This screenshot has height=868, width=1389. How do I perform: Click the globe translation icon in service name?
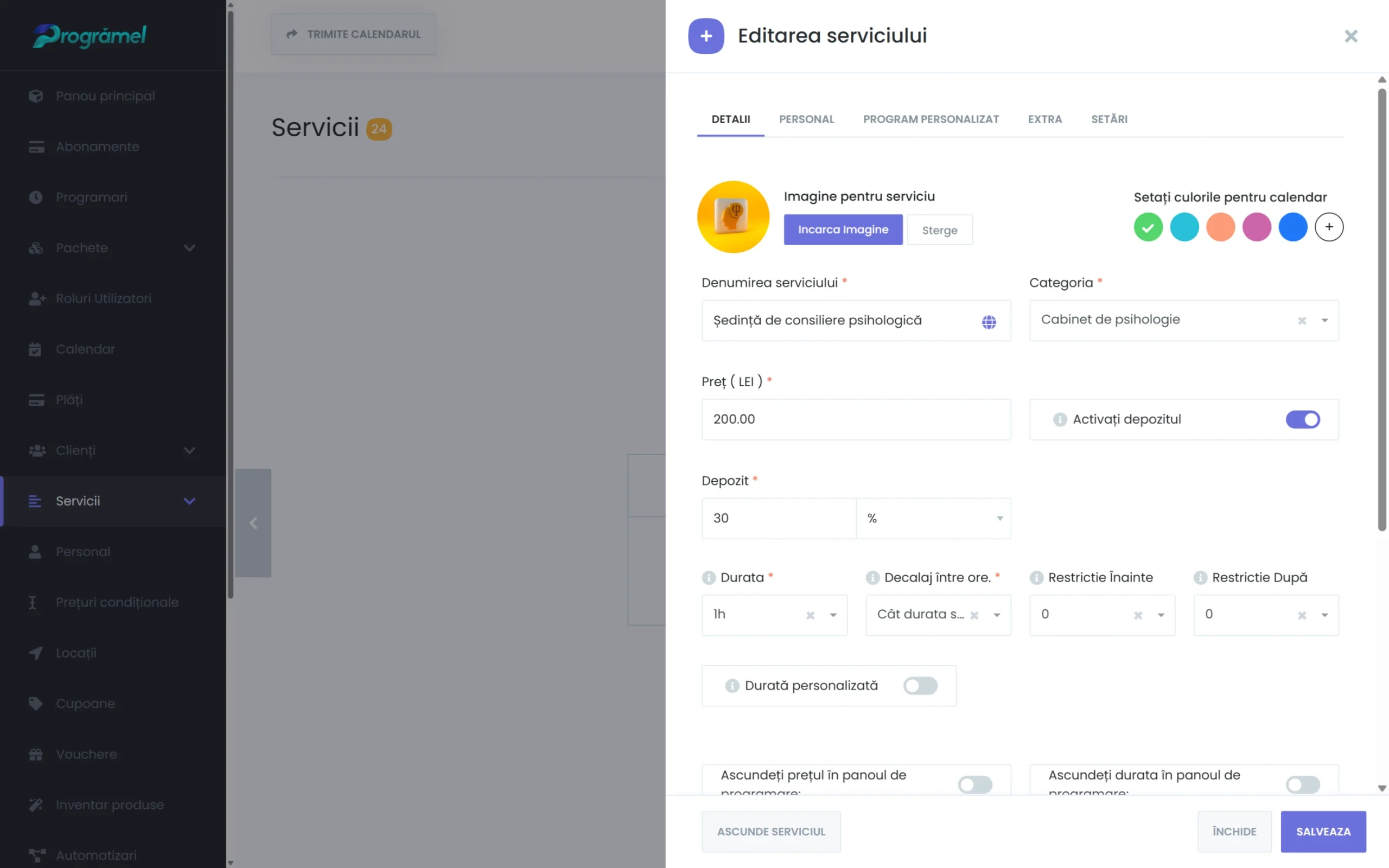(989, 322)
